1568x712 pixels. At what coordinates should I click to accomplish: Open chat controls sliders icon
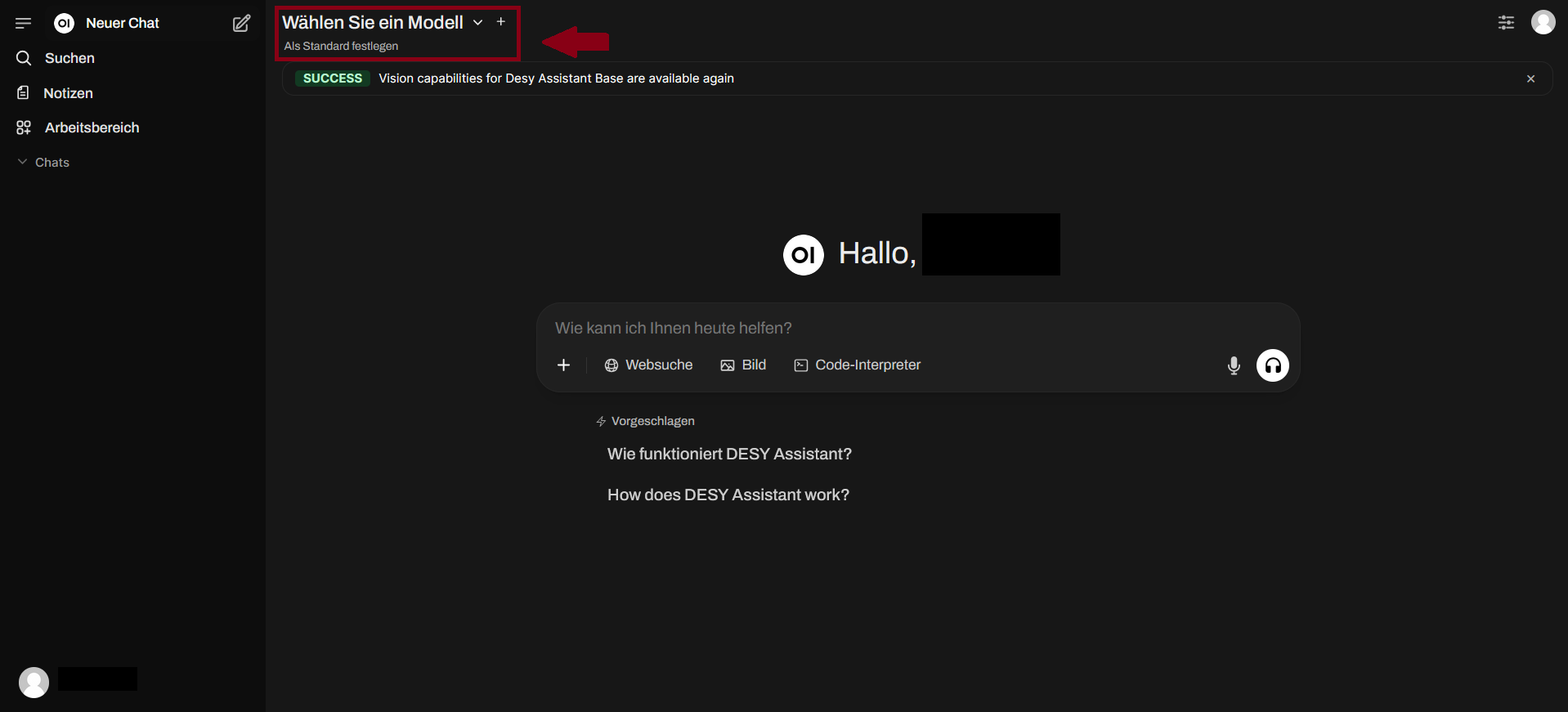(1506, 23)
